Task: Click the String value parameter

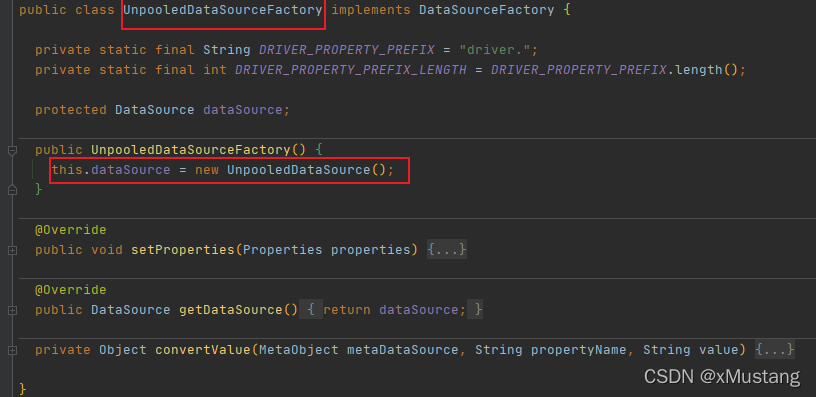Action: (691, 350)
